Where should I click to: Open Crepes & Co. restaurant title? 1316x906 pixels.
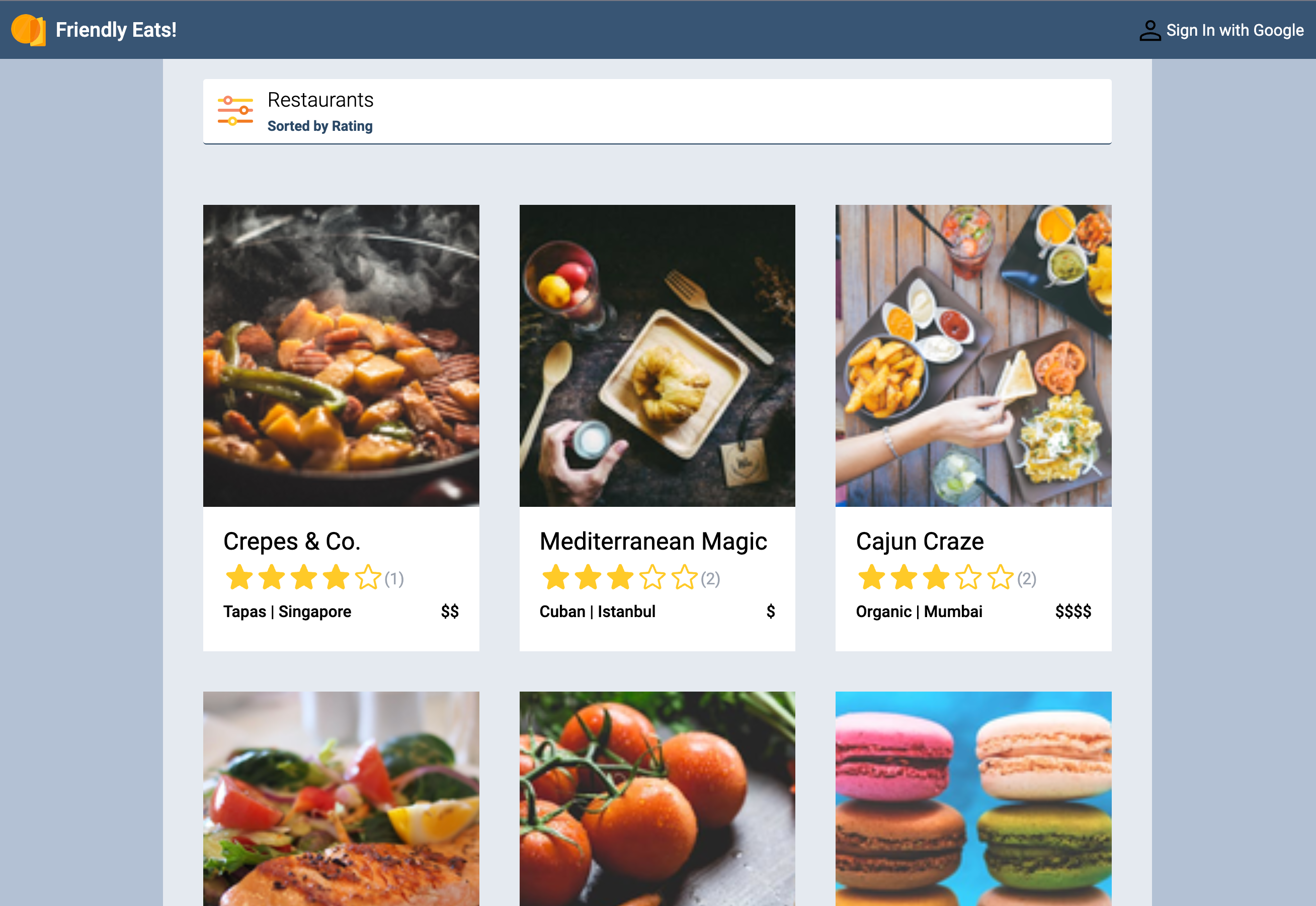(x=292, y=541)
